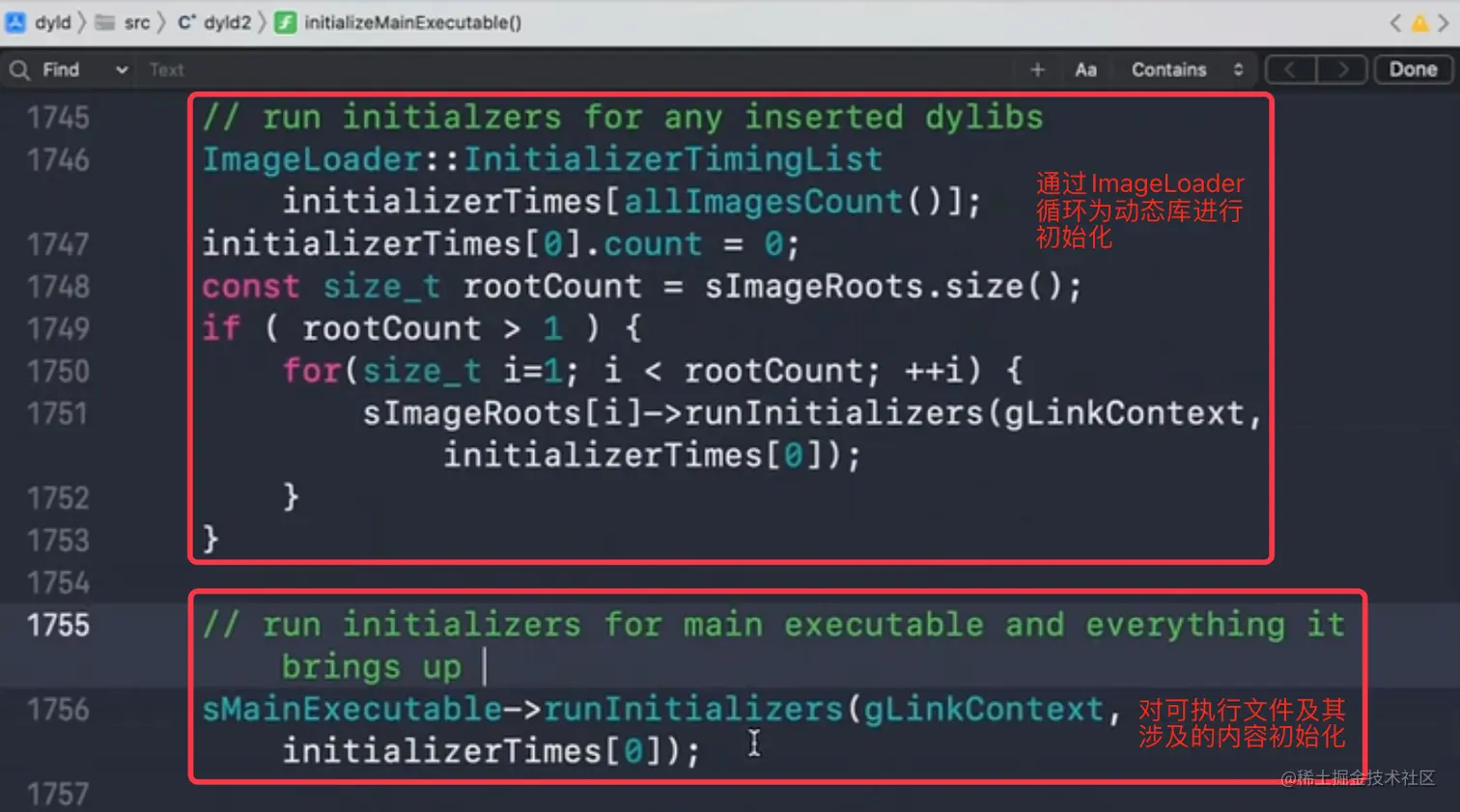
Task: Click '.count' property on line 1747
Action: 643,244
